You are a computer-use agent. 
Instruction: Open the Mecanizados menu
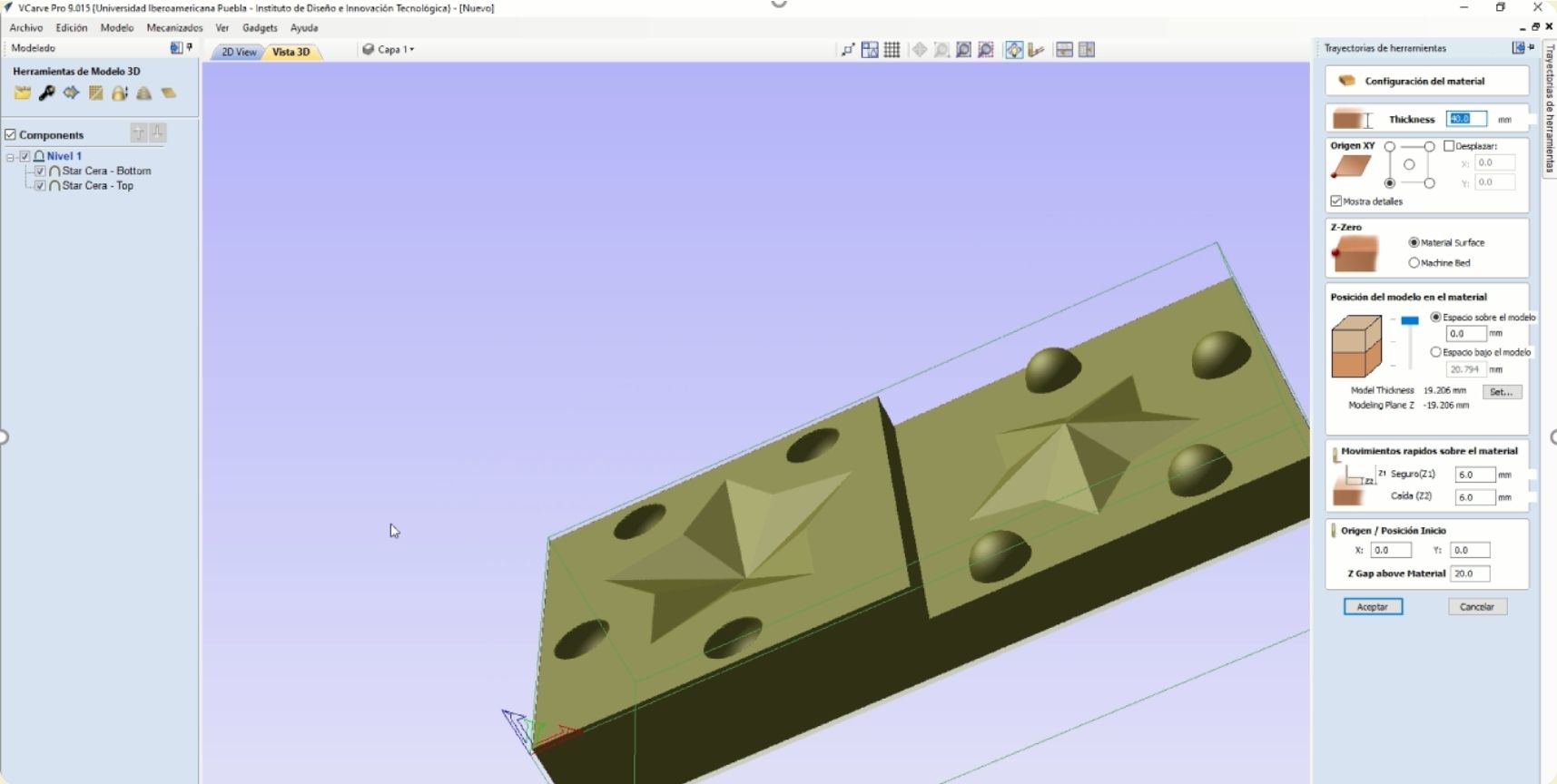click(x=174, y=27)
